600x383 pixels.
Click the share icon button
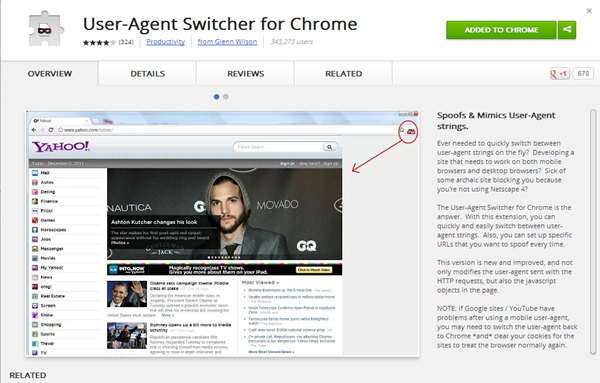click(x=567, y=30)
